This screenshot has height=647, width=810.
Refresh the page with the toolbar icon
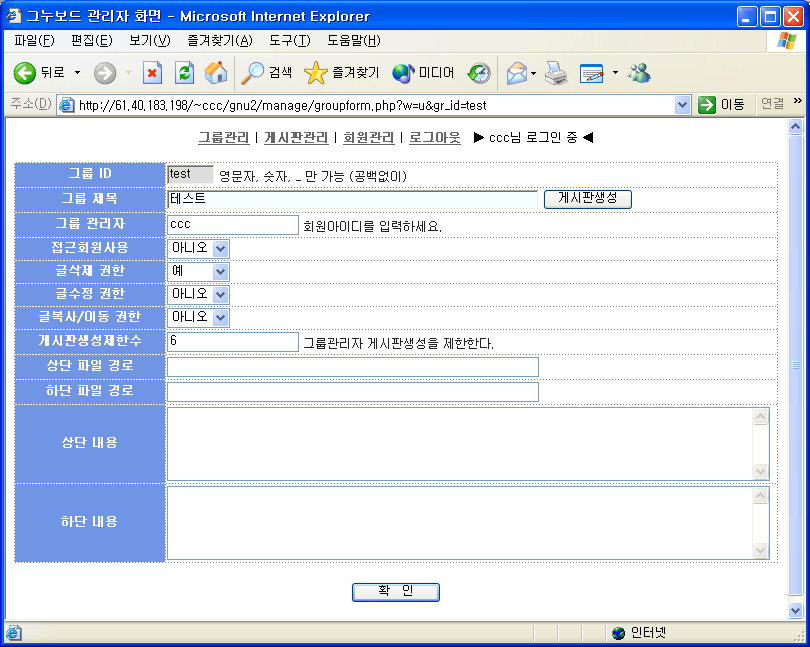[184, 73]
